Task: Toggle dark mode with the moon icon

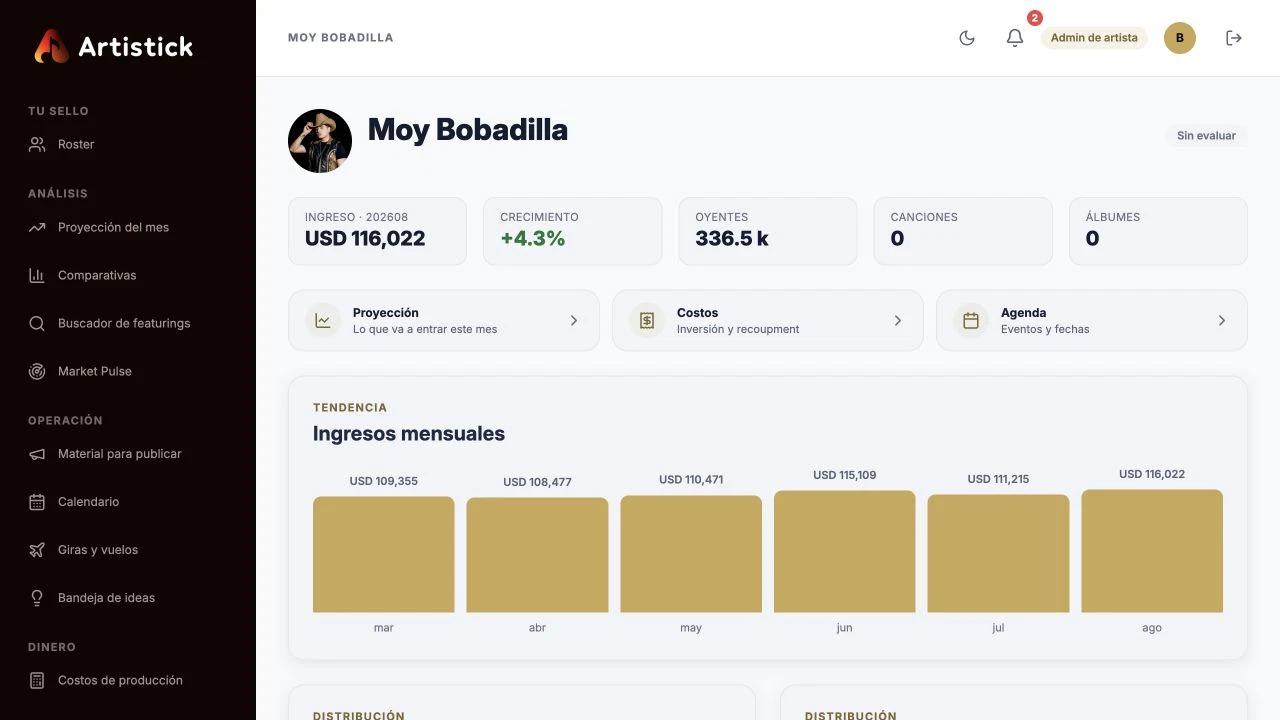Action: click(x=967, y=38)
